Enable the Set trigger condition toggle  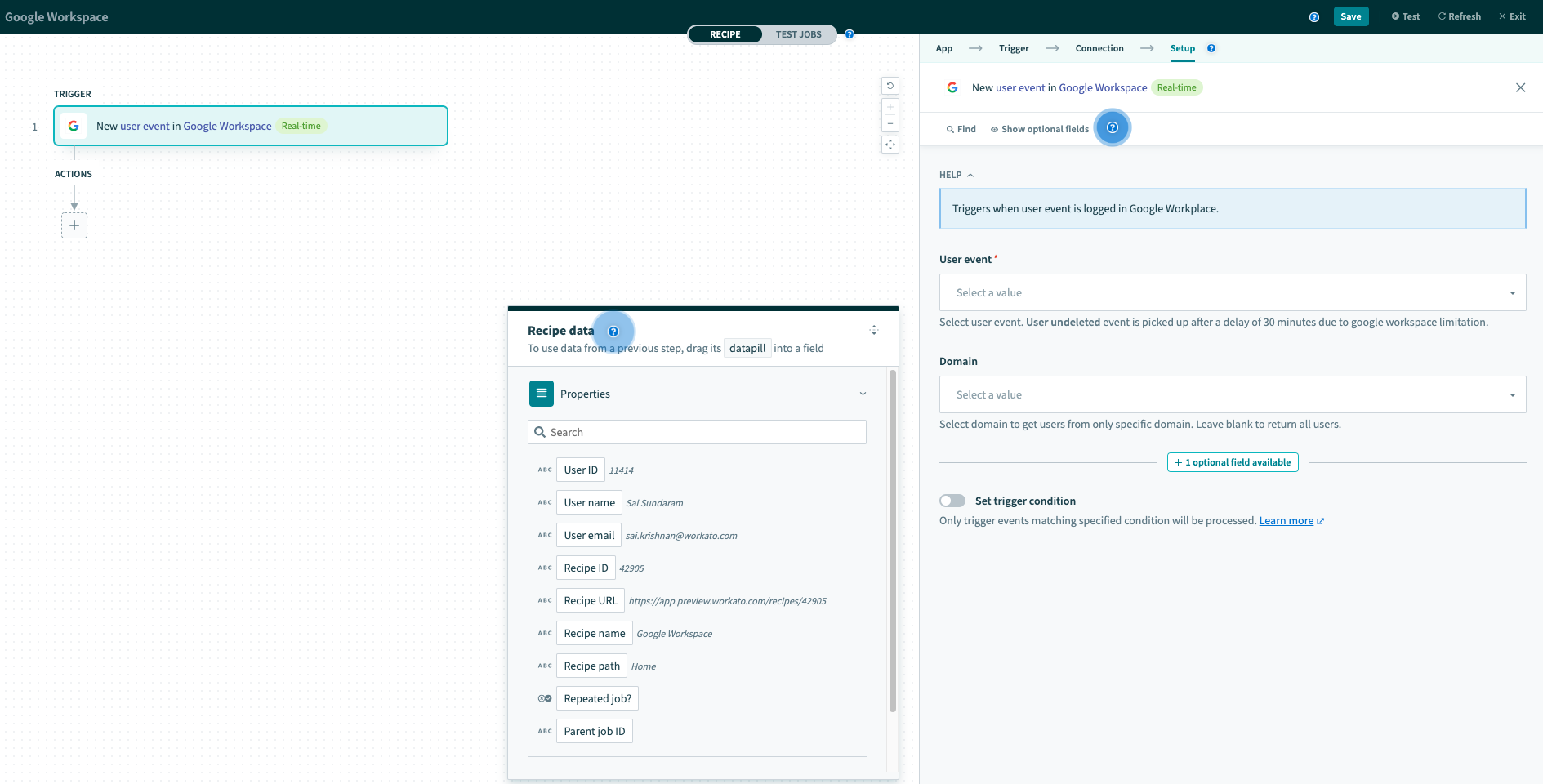point(952,501)
